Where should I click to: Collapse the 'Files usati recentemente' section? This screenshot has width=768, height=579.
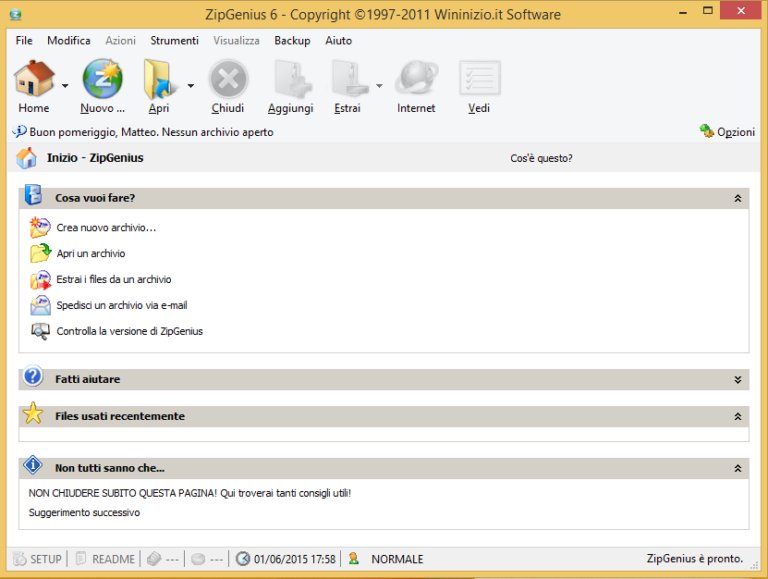(738, 416)
